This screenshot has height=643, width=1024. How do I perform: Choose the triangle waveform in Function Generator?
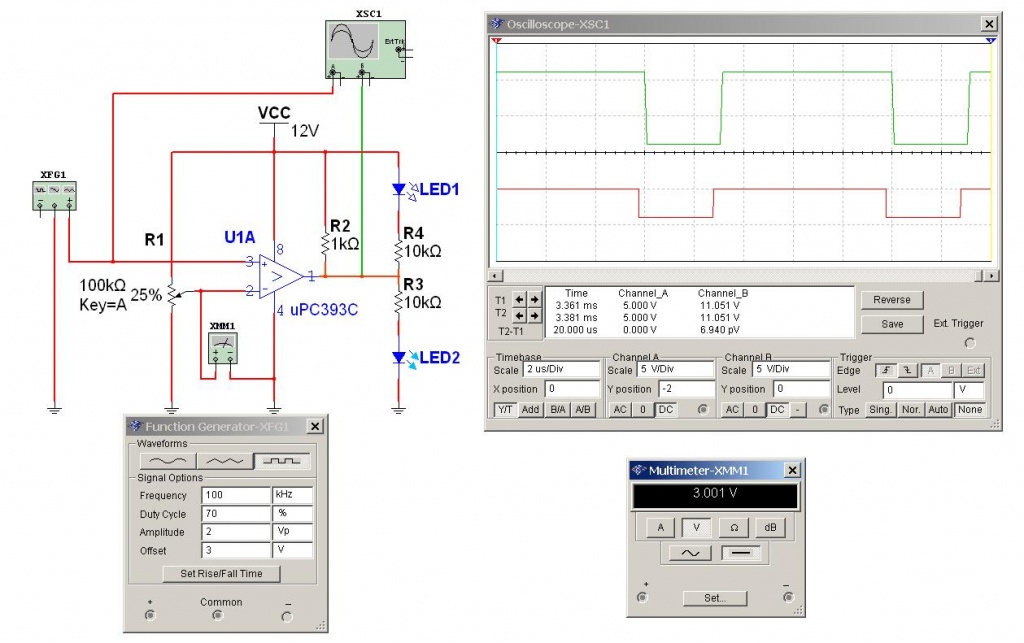coord(224,461)
